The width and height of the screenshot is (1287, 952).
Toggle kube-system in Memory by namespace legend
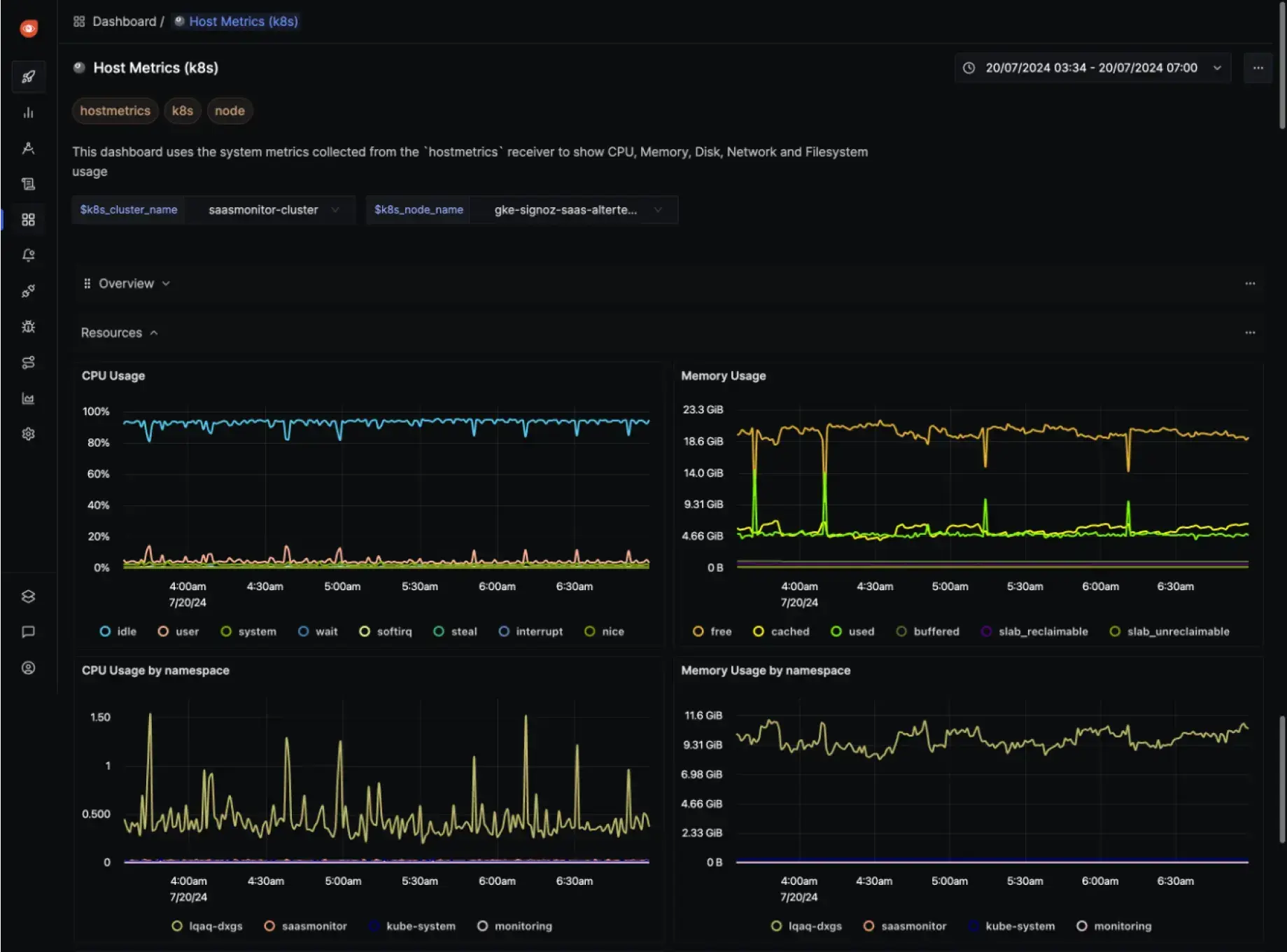1012,926
